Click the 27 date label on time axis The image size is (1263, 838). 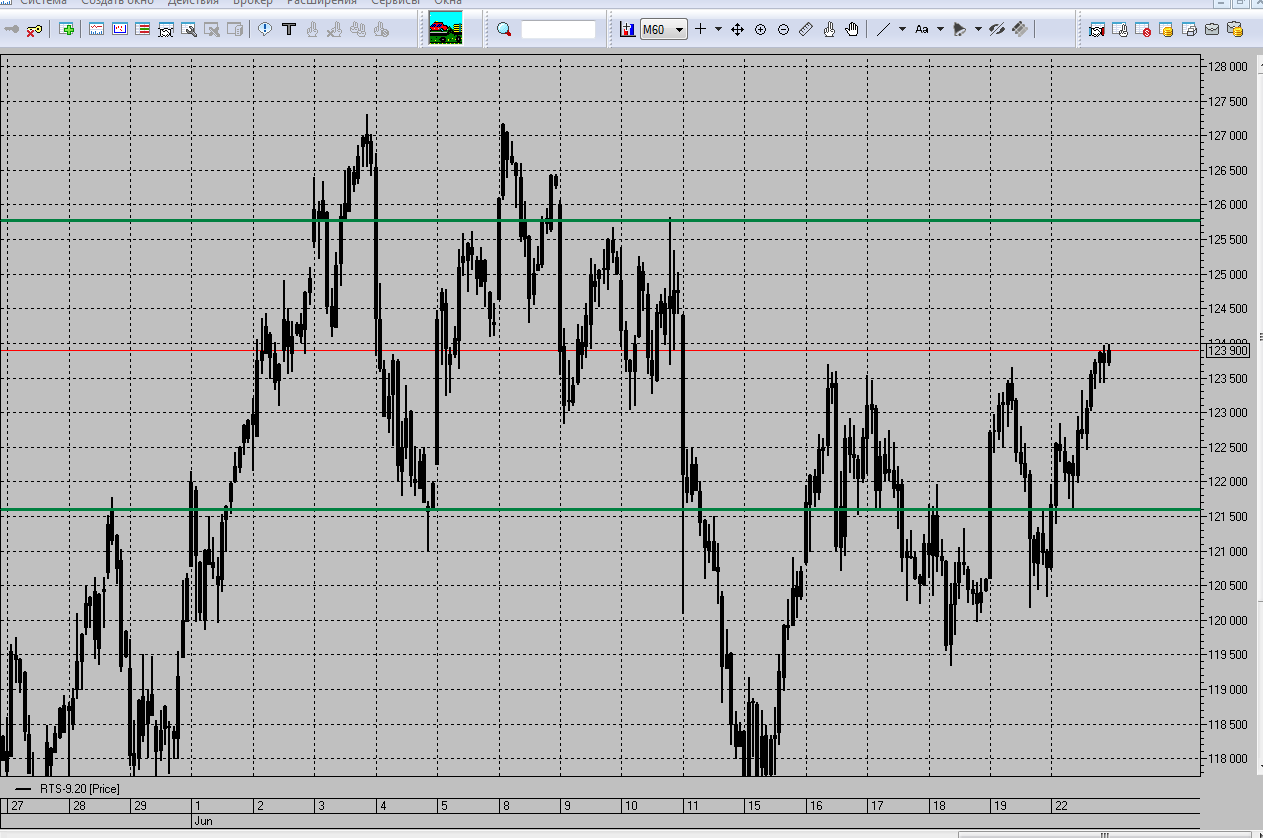pyautogui.click(x=18, y=806)
